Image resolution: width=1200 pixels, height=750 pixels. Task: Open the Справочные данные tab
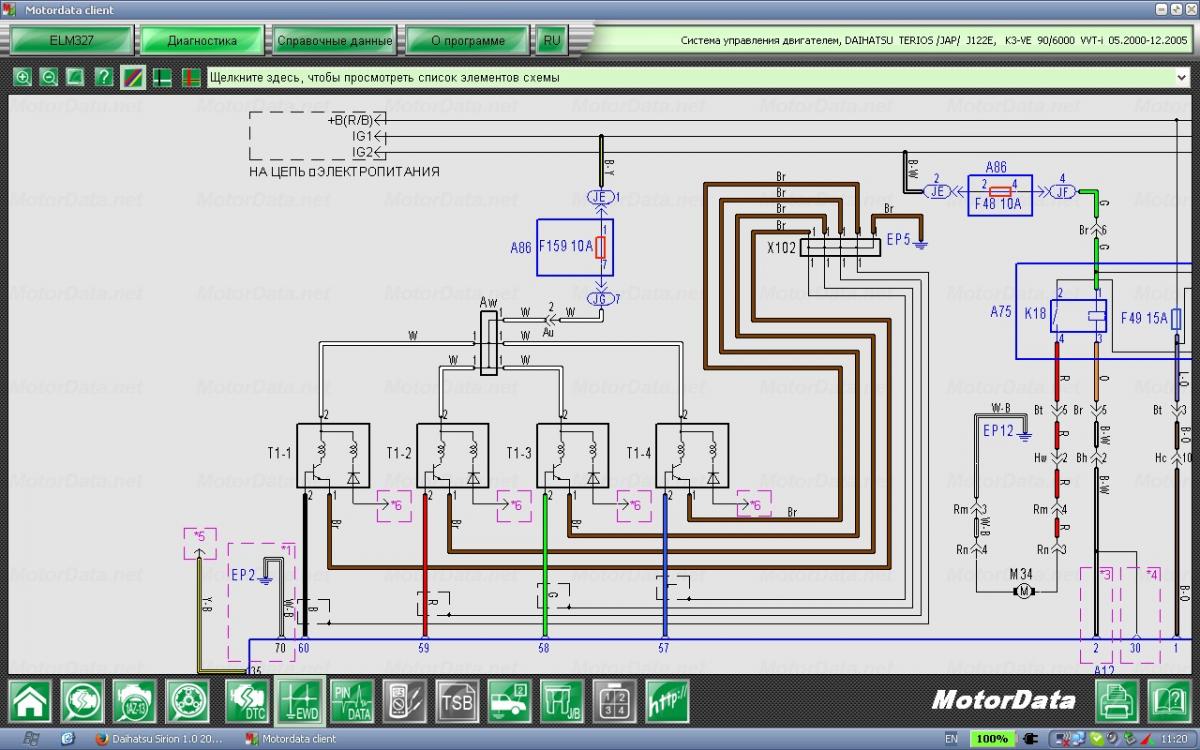(334, 41)
